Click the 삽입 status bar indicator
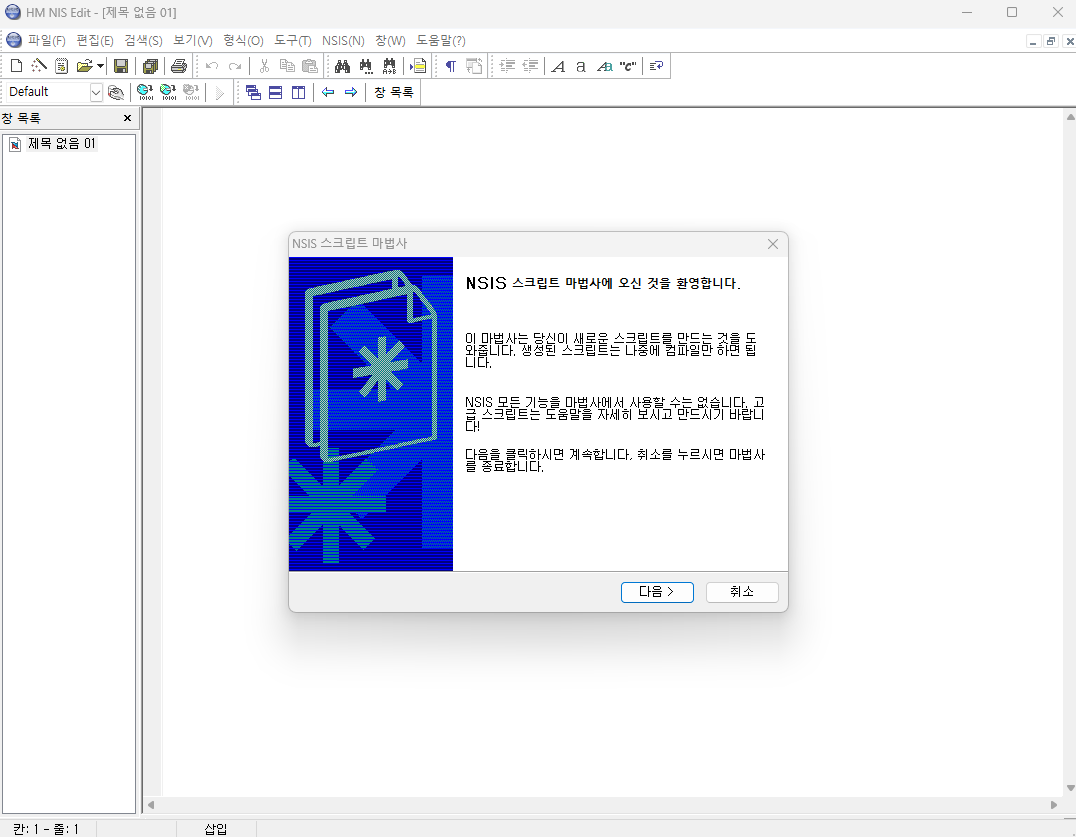 tap(216, 829)
